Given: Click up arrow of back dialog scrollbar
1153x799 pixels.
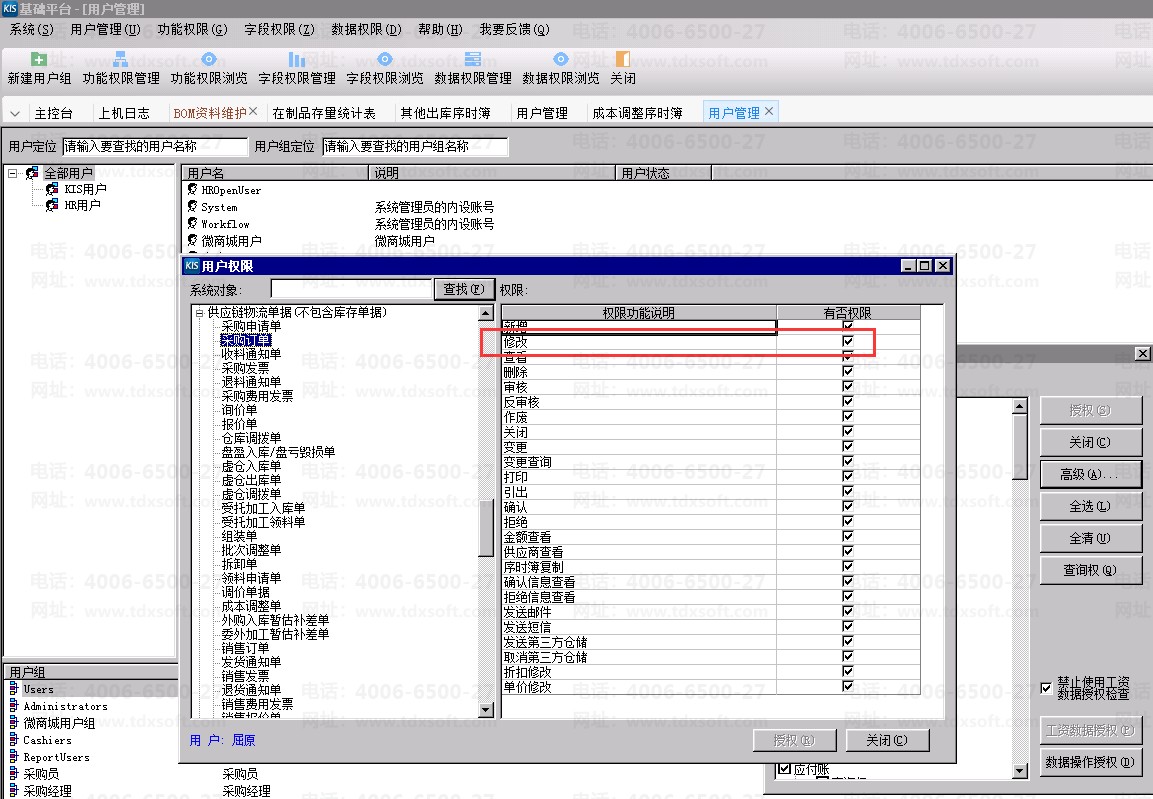Looking at the screenshot, I should [x=1019, y=406].
